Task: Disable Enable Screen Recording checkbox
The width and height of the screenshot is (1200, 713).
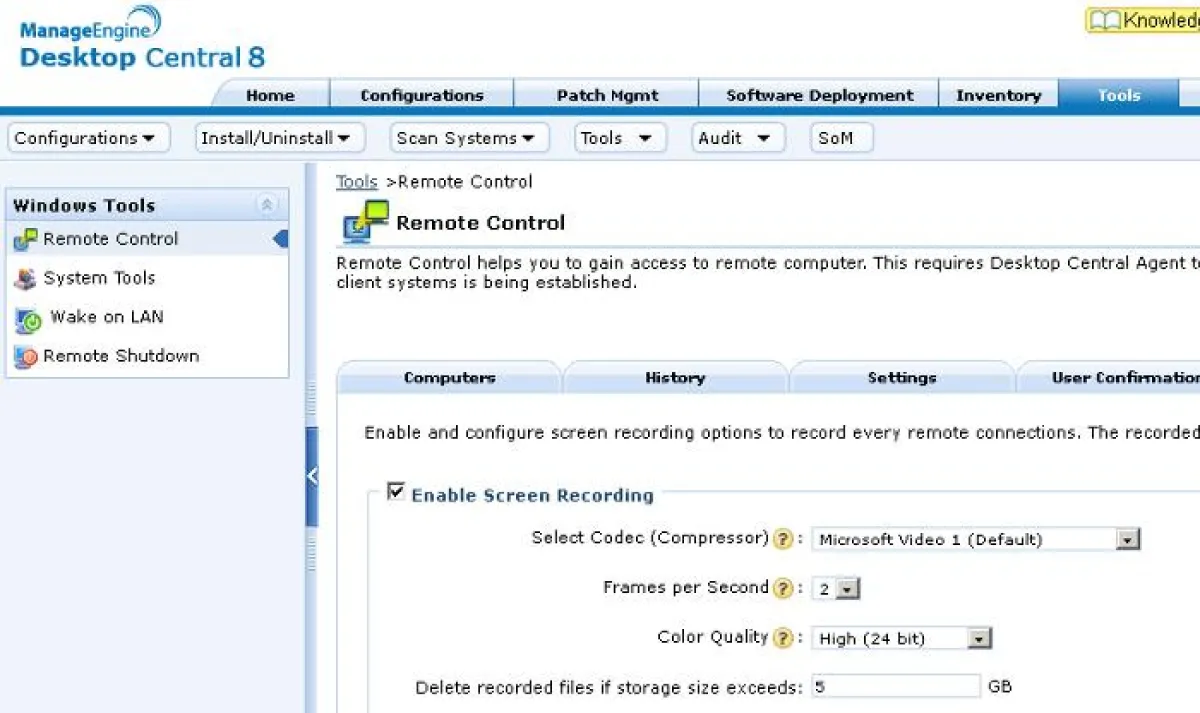Action: tap(396, 490)
